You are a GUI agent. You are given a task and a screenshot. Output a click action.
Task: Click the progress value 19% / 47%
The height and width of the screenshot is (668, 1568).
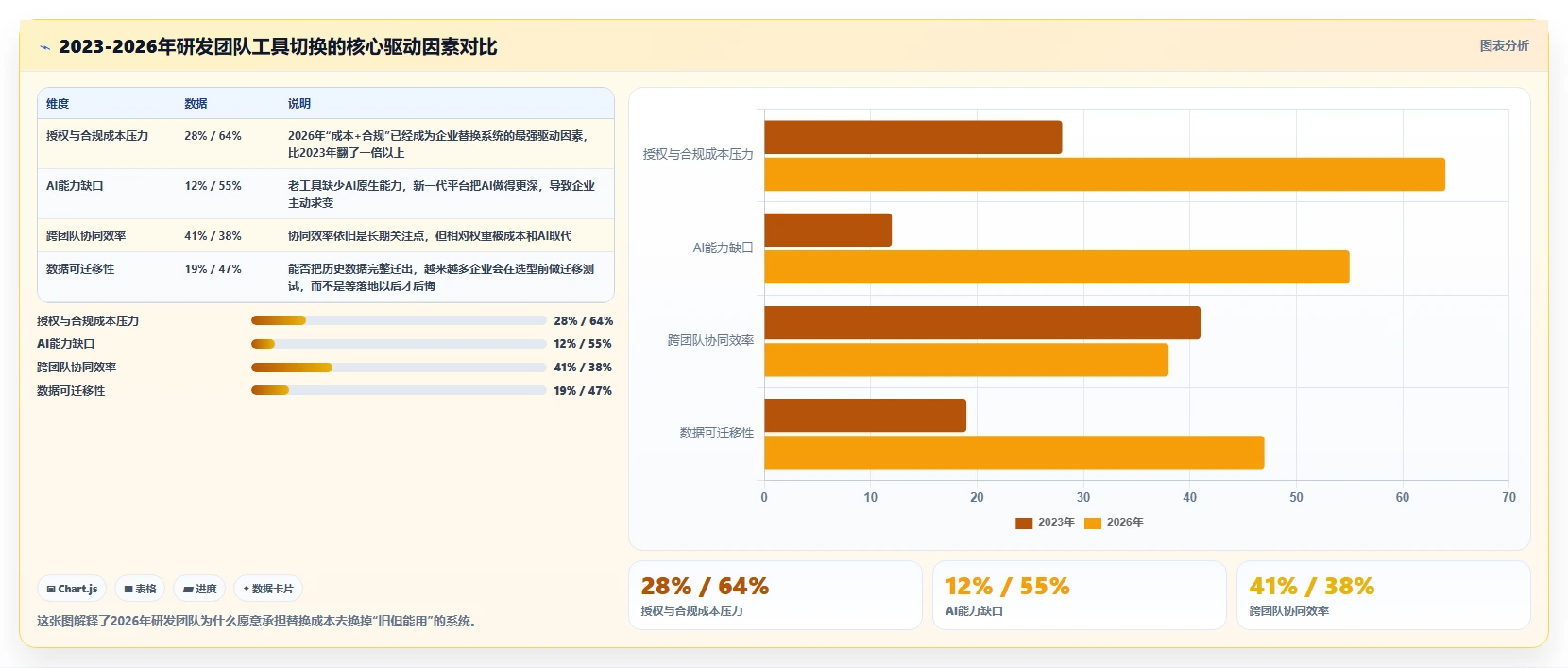(x=583, y=390)
